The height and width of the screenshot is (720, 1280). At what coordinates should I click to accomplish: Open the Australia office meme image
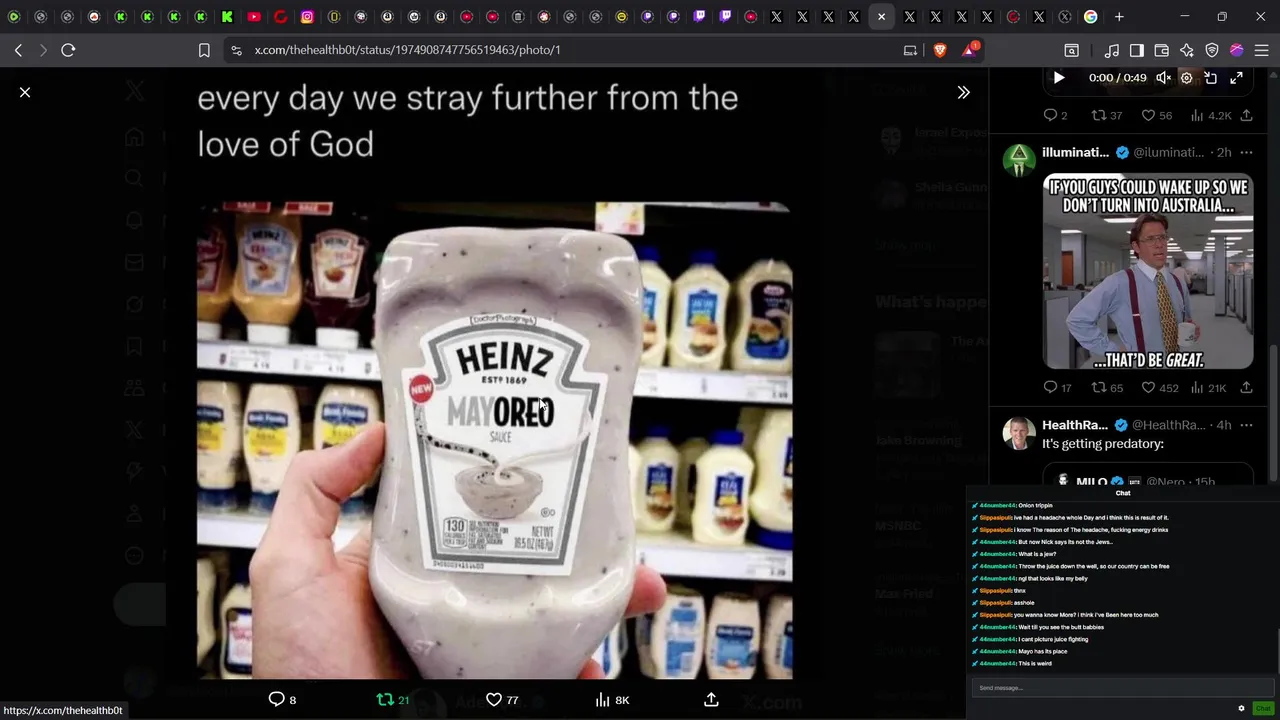pyautogui.click(x=1148, y=271)
